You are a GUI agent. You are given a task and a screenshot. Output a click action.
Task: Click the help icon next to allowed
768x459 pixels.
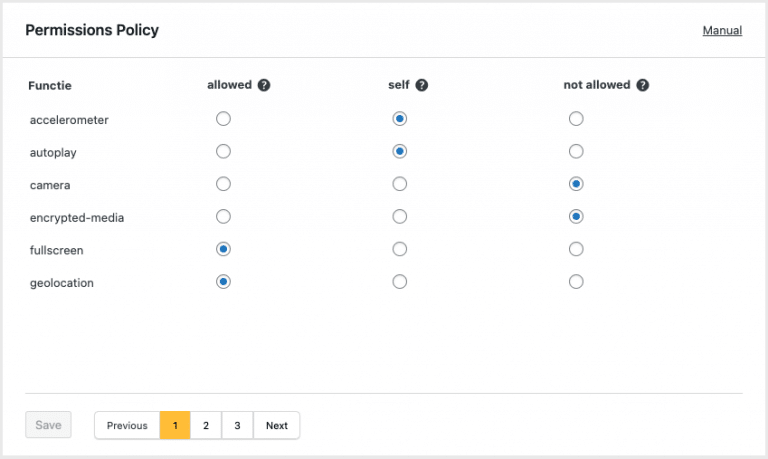tap(264, 85)
